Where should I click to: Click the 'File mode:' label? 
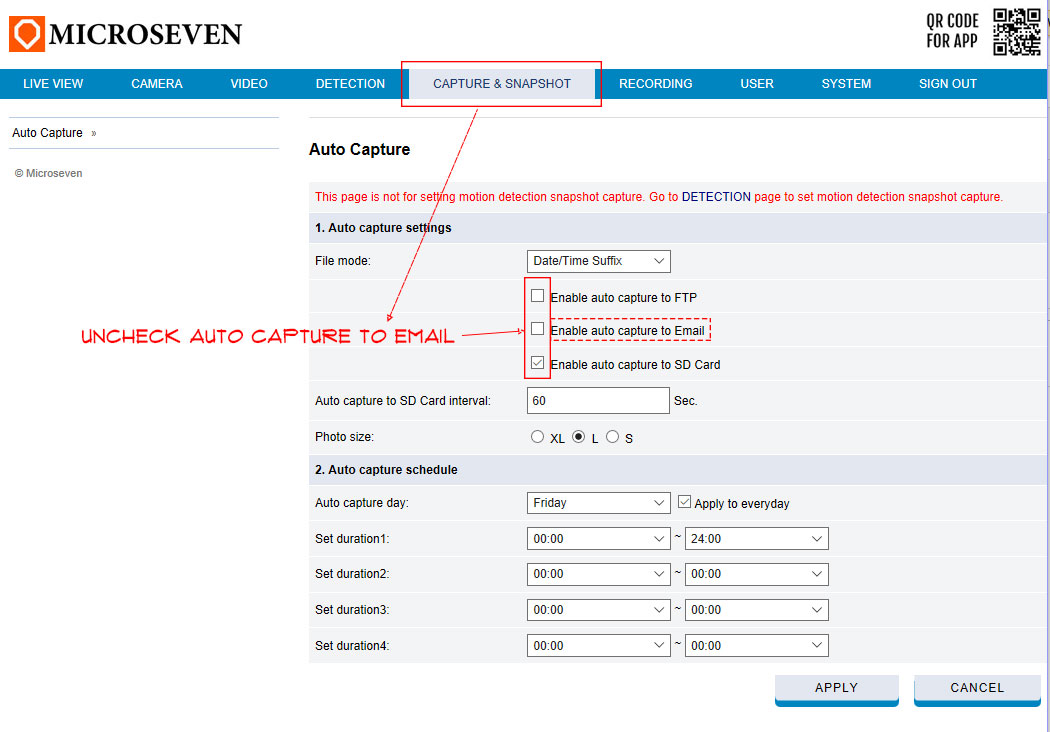pos(342,261)
